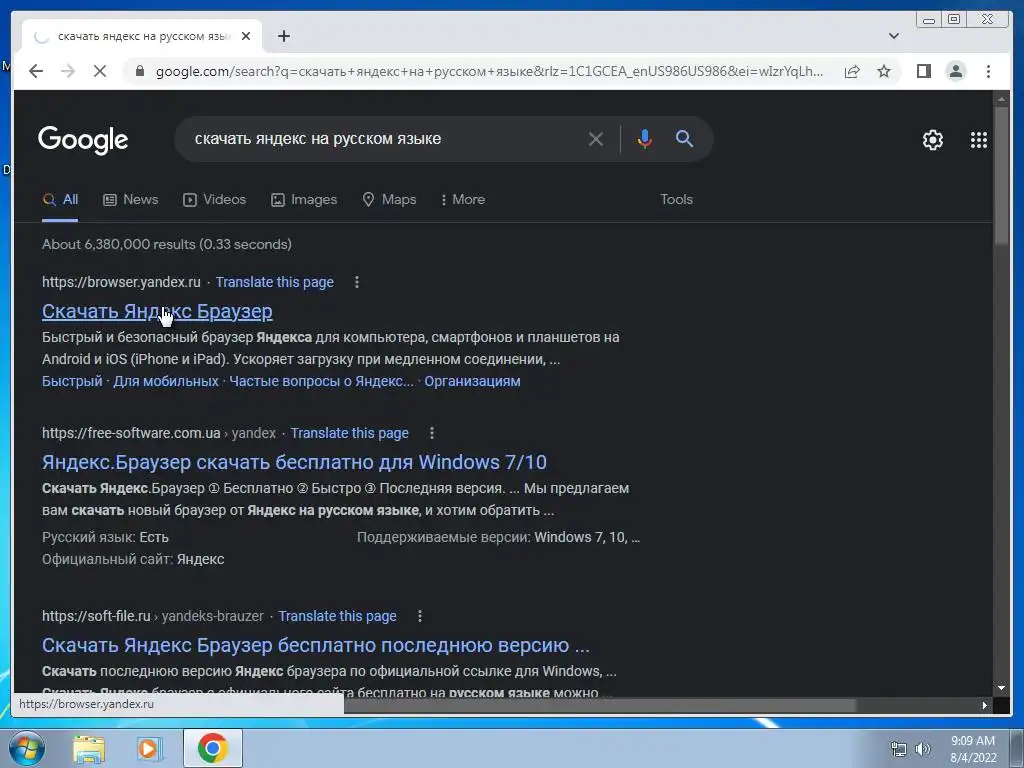
Task: Open 'Скачать Яндекс Браузер' result link
Action: click(157, 312)
